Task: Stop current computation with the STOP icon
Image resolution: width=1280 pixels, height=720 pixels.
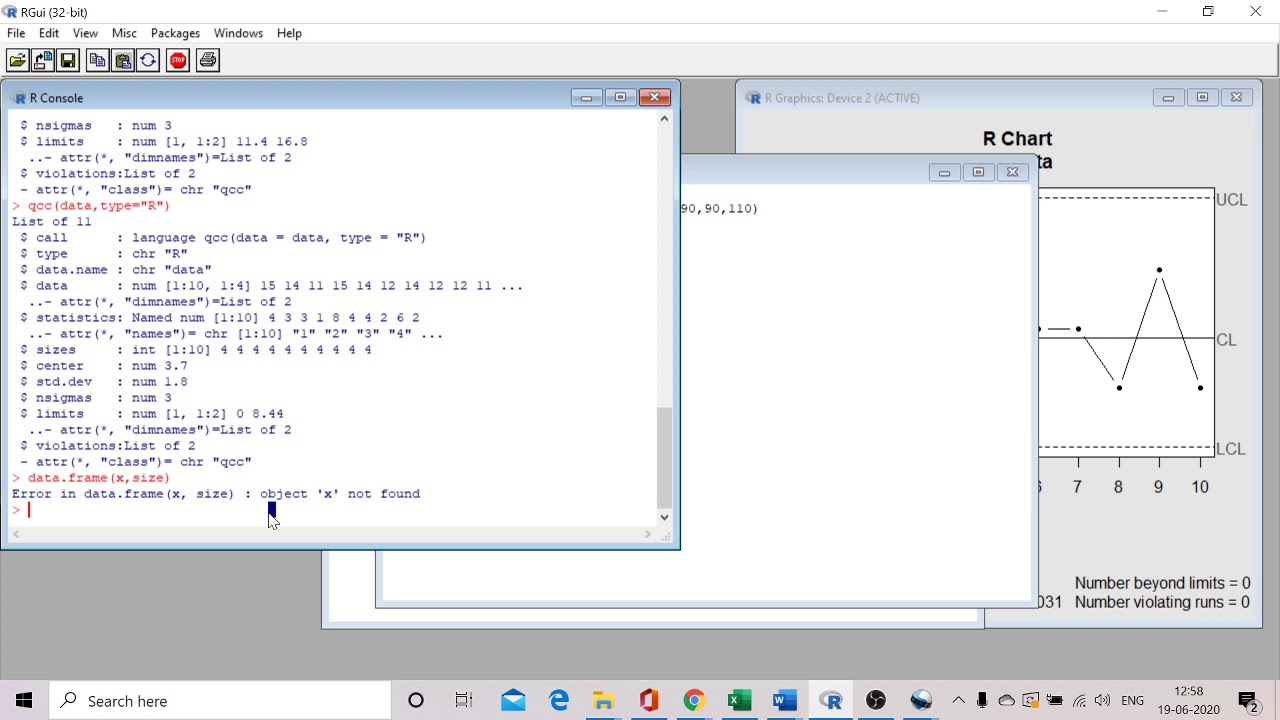Action: (x=178, y=61)
